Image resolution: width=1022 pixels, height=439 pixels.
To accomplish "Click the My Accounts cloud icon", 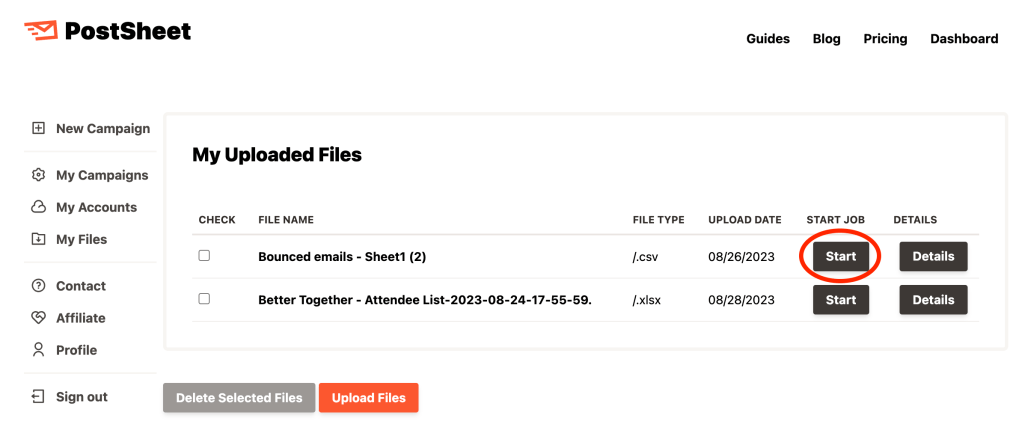I will pos(38,207).
